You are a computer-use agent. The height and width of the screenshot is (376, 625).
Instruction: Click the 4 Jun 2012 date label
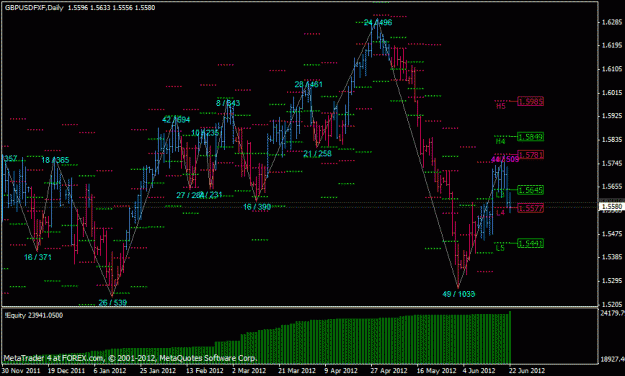click(x=479, y=370)
